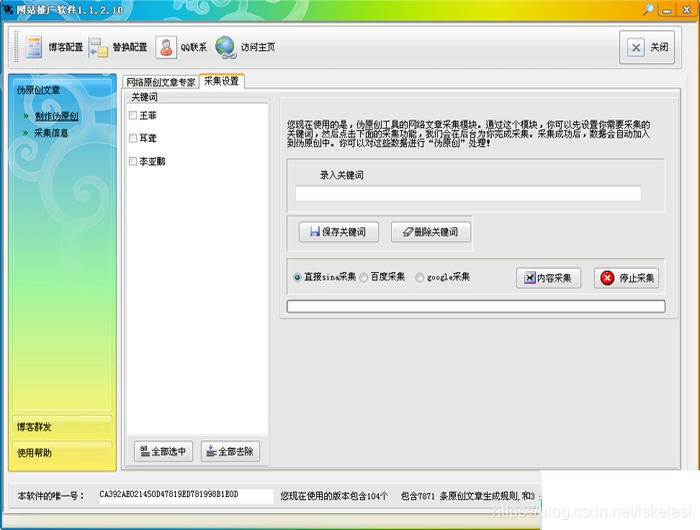Switch to 网络原创文章专家 tab
700x530 pixels.
coord(161,82)
